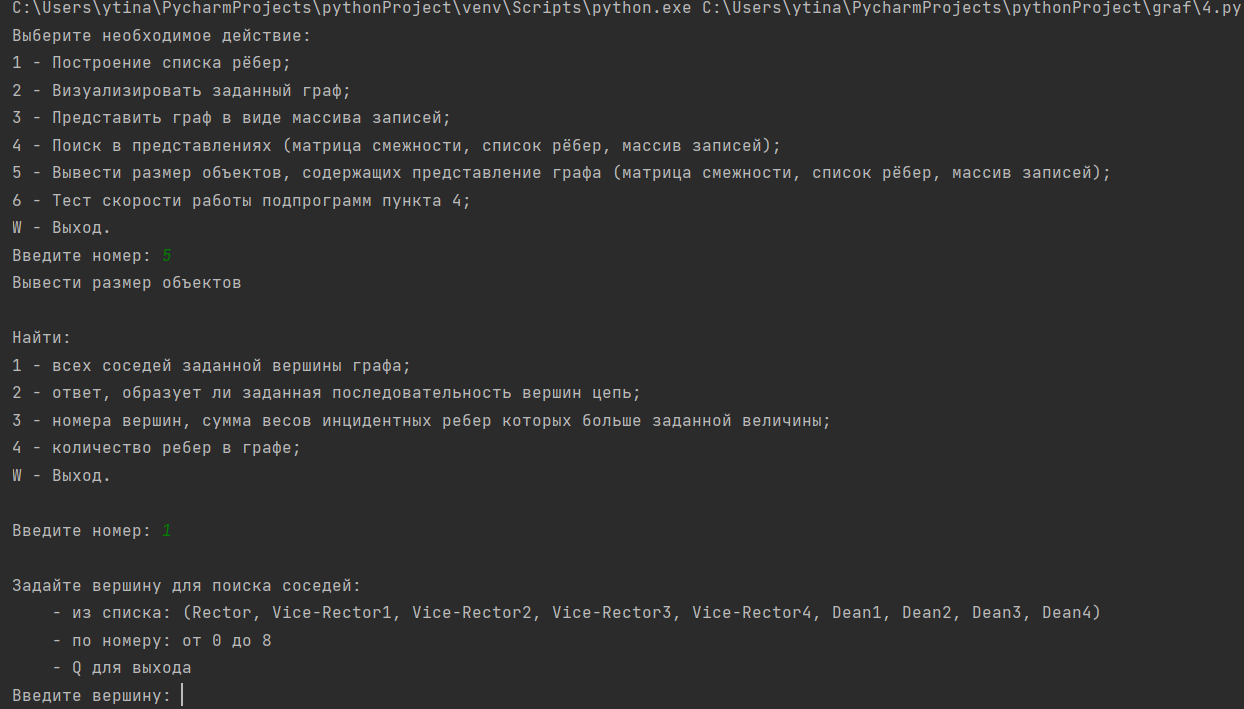Click the entered number 5 after first prompt
This screenshot has width=1244, height=709.
click(x=167, y=256)
